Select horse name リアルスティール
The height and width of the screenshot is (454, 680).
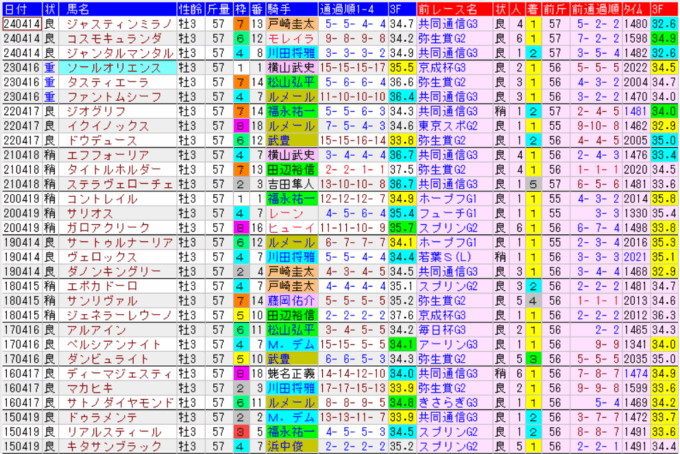[x=114, y=432]
